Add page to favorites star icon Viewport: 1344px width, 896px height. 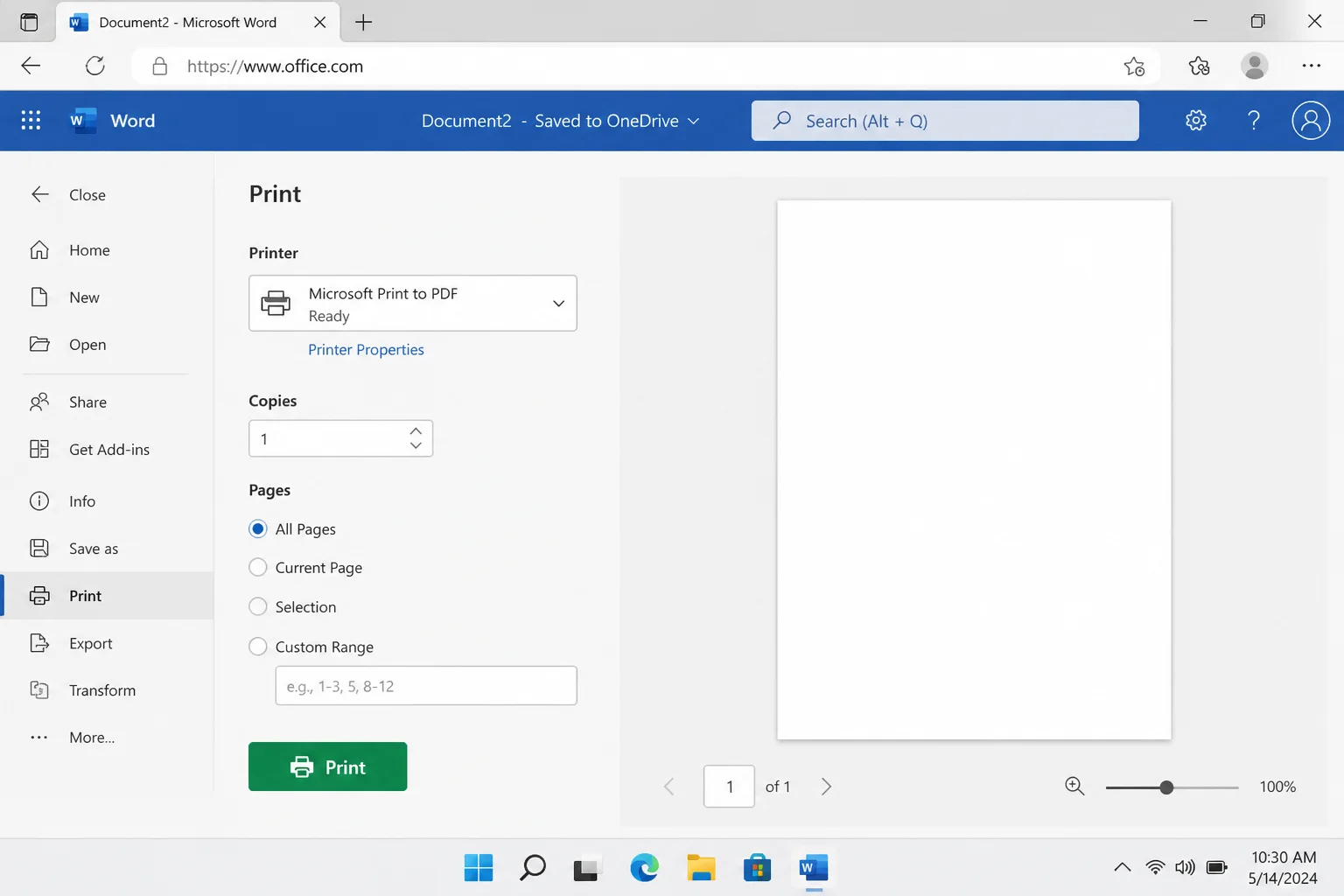click(1134, 66)
